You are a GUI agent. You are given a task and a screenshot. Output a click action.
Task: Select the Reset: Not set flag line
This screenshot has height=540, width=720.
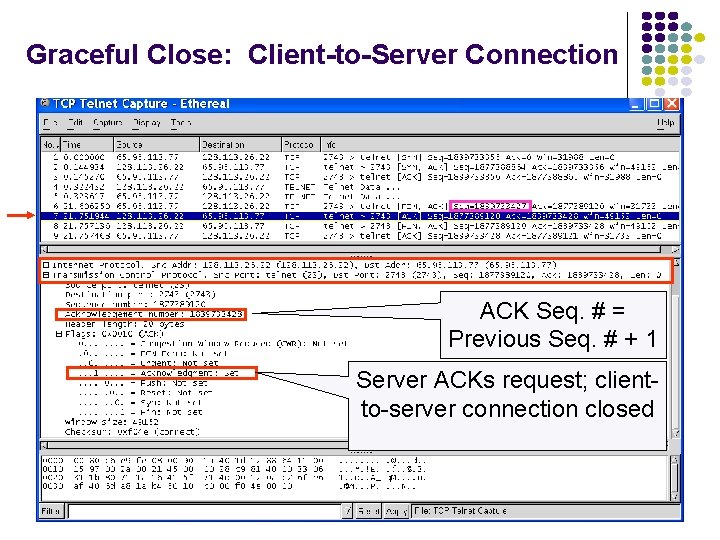point(146,393)
